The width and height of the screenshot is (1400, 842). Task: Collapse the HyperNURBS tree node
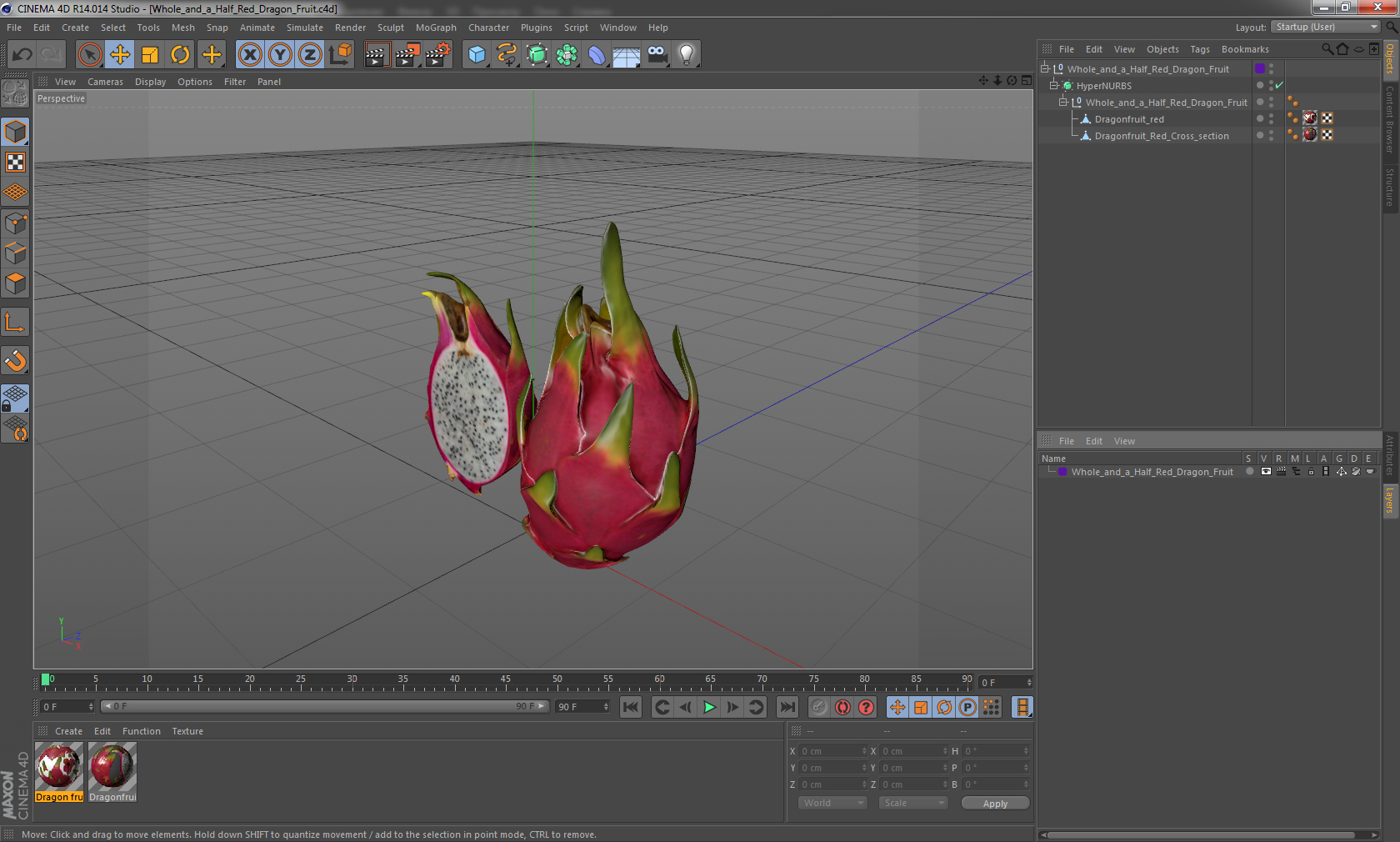[1053, 85]
